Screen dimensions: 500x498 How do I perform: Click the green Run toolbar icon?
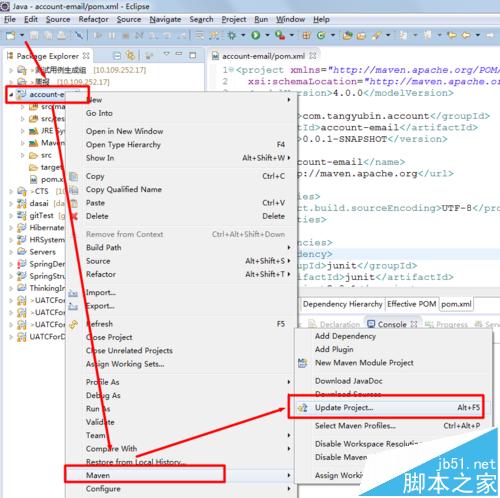tap(256, 35)
